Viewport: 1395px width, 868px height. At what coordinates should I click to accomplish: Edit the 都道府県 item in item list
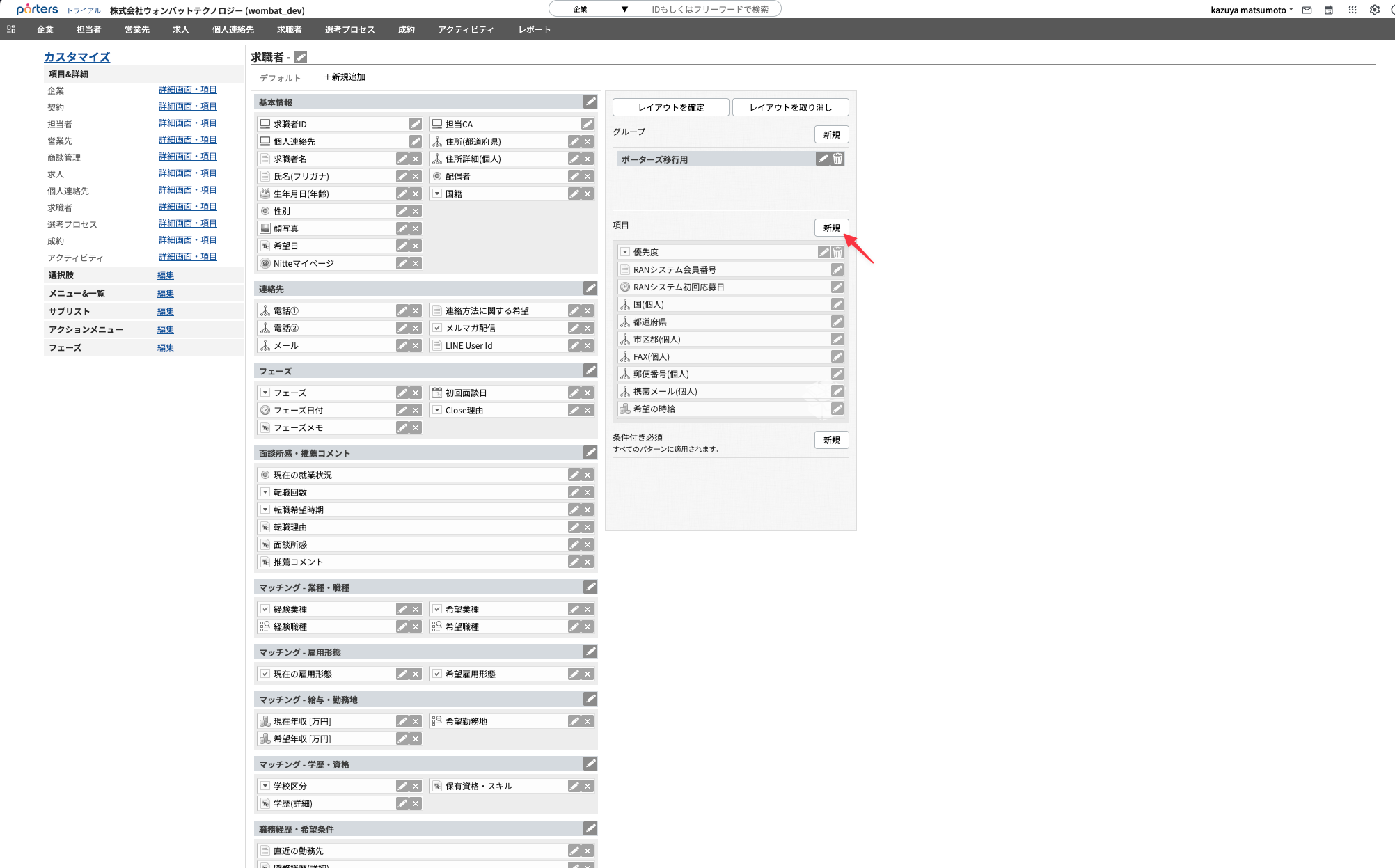coord(837,322)
